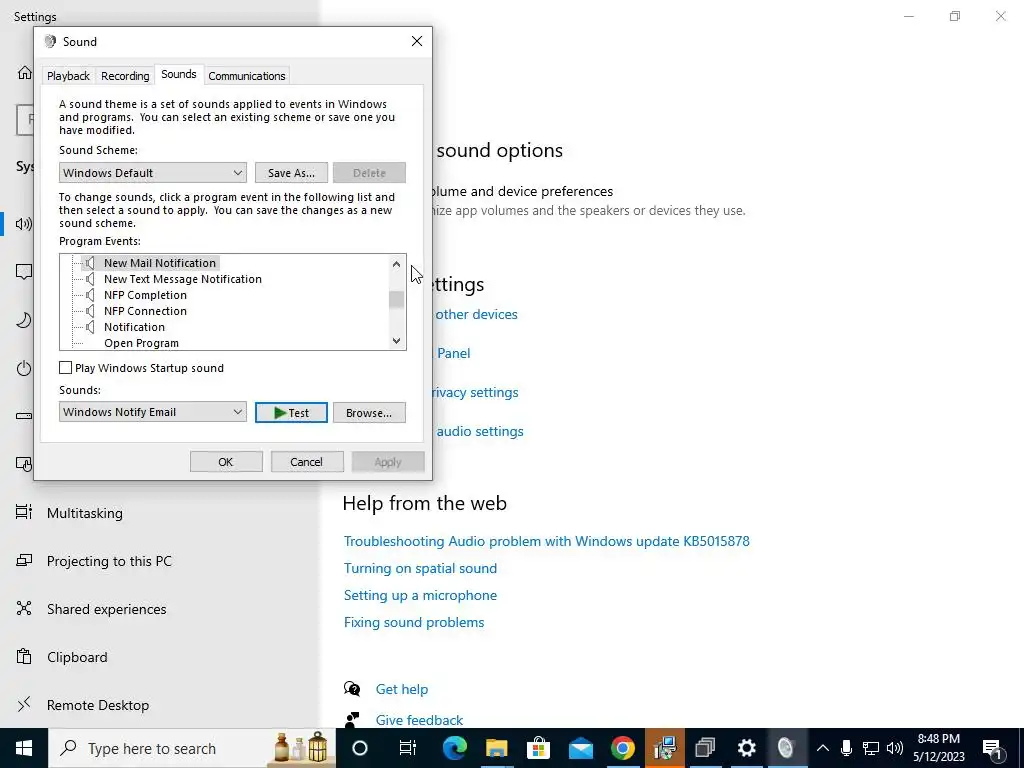1024x768 pixels.
Task: Open Troubleshooting Audio problem KB5015878 link
Action: 547,541
